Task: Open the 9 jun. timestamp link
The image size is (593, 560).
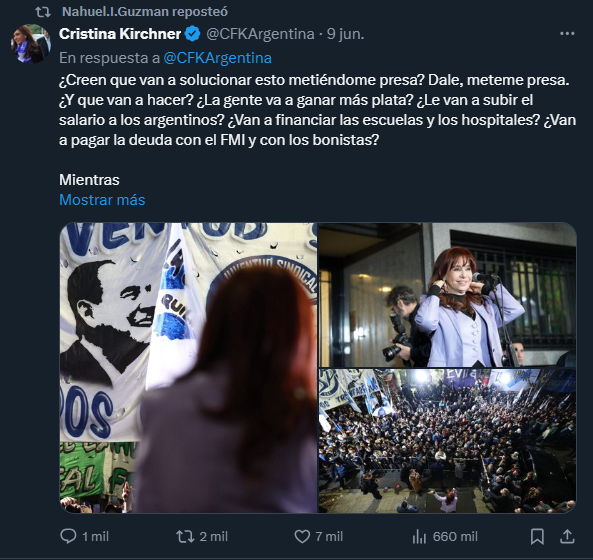Action: pyautogui.click(x=345, y=34)
